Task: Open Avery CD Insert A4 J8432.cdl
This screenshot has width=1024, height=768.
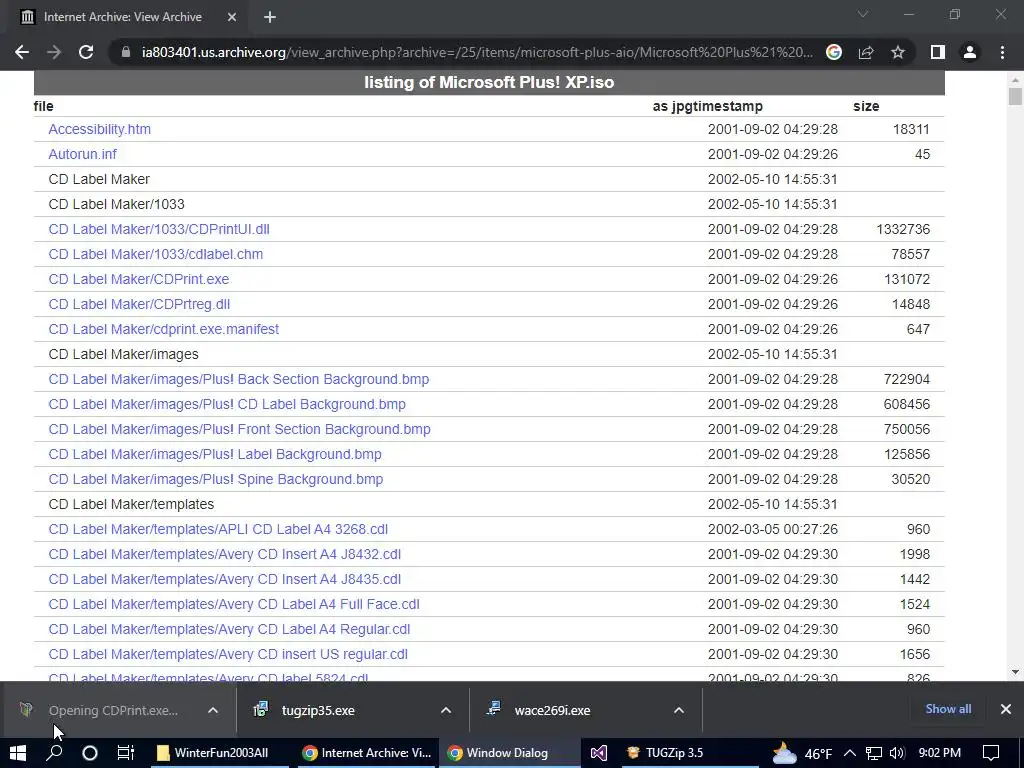Action: point(225,554)
